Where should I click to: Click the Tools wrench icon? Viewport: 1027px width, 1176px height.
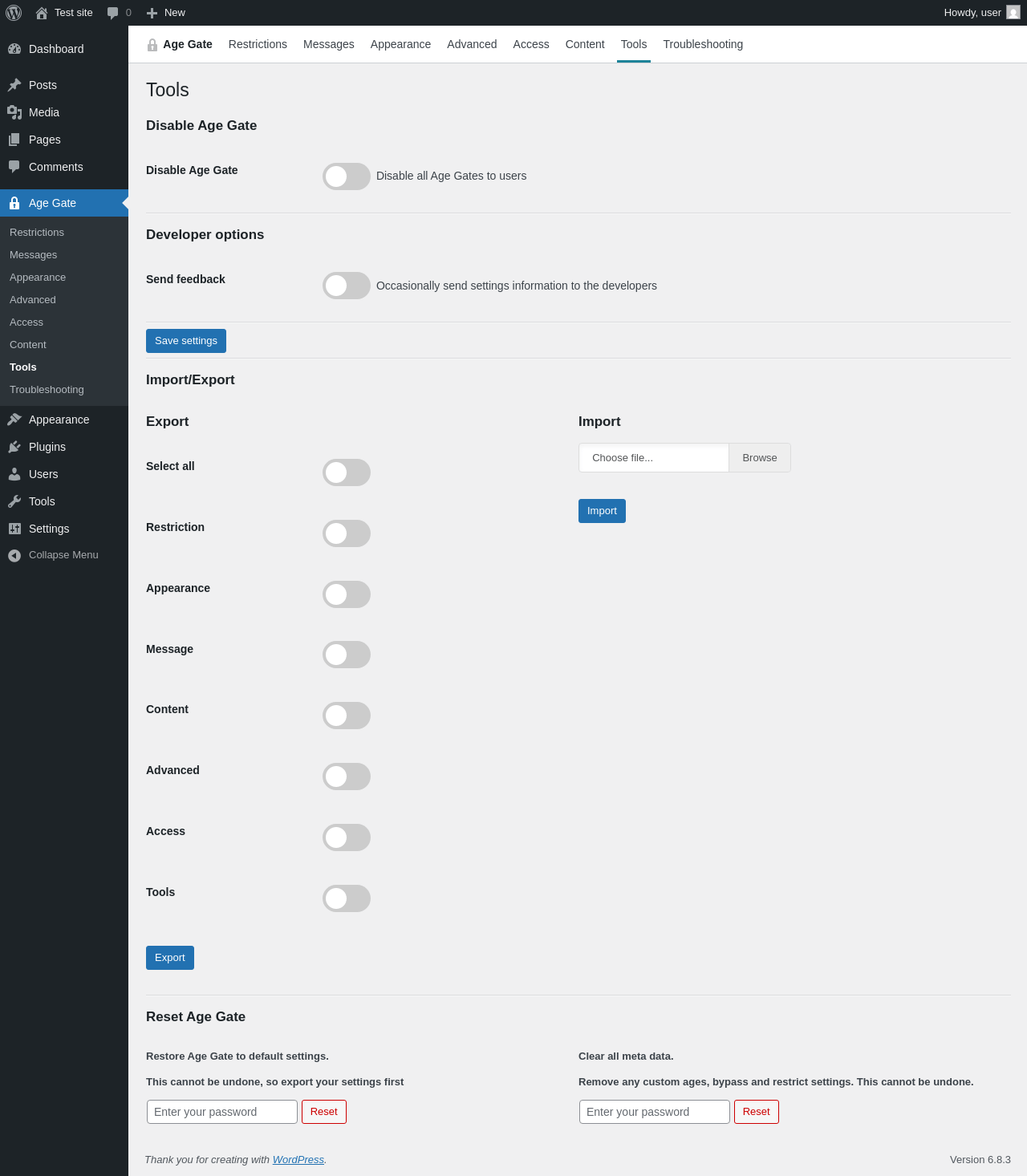click(x=14, y=501)
